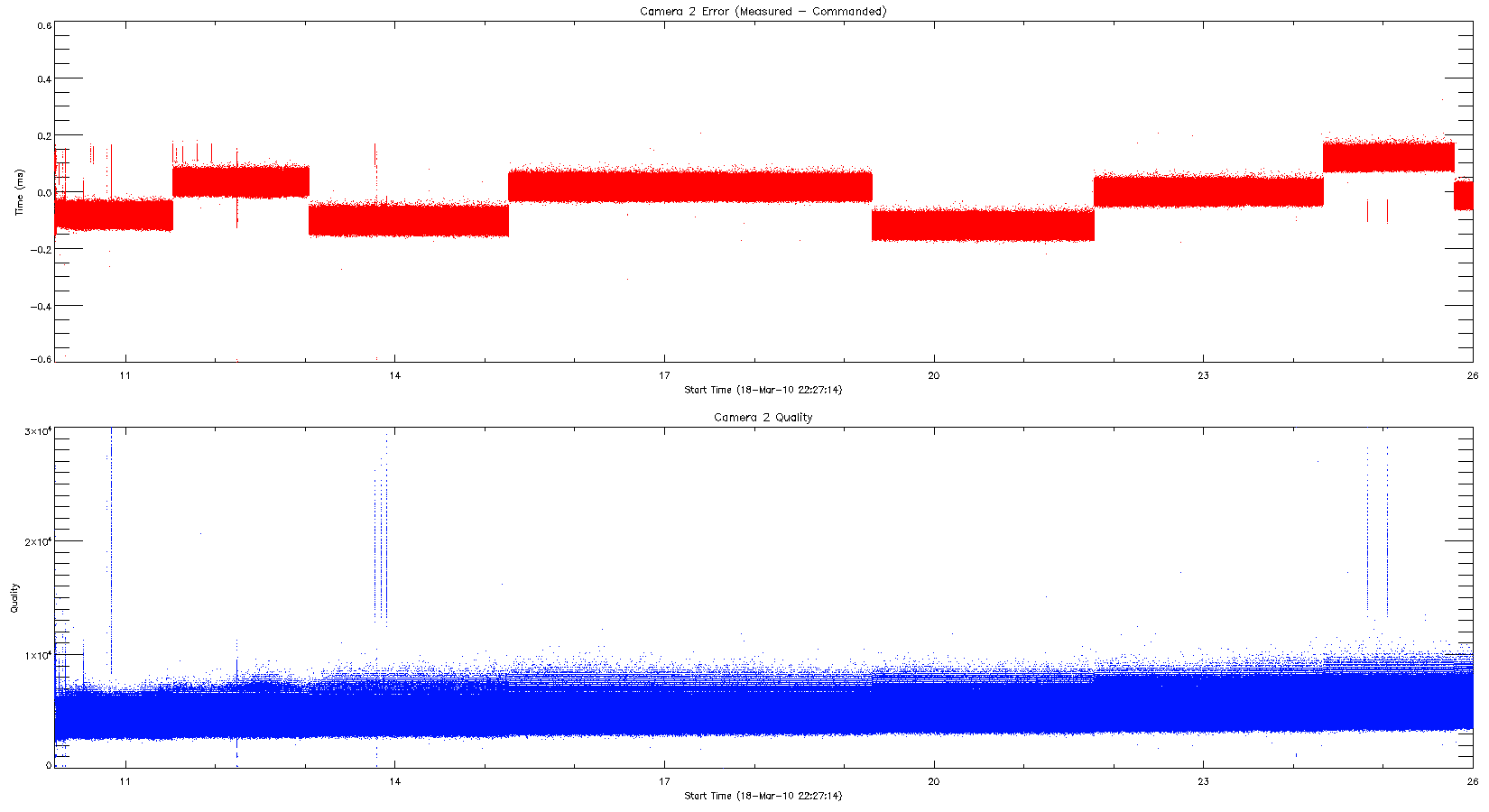Screen dimensions: 1489x812
Task: Click the 0.4 y-axis tick label
Action: point(43,79)
